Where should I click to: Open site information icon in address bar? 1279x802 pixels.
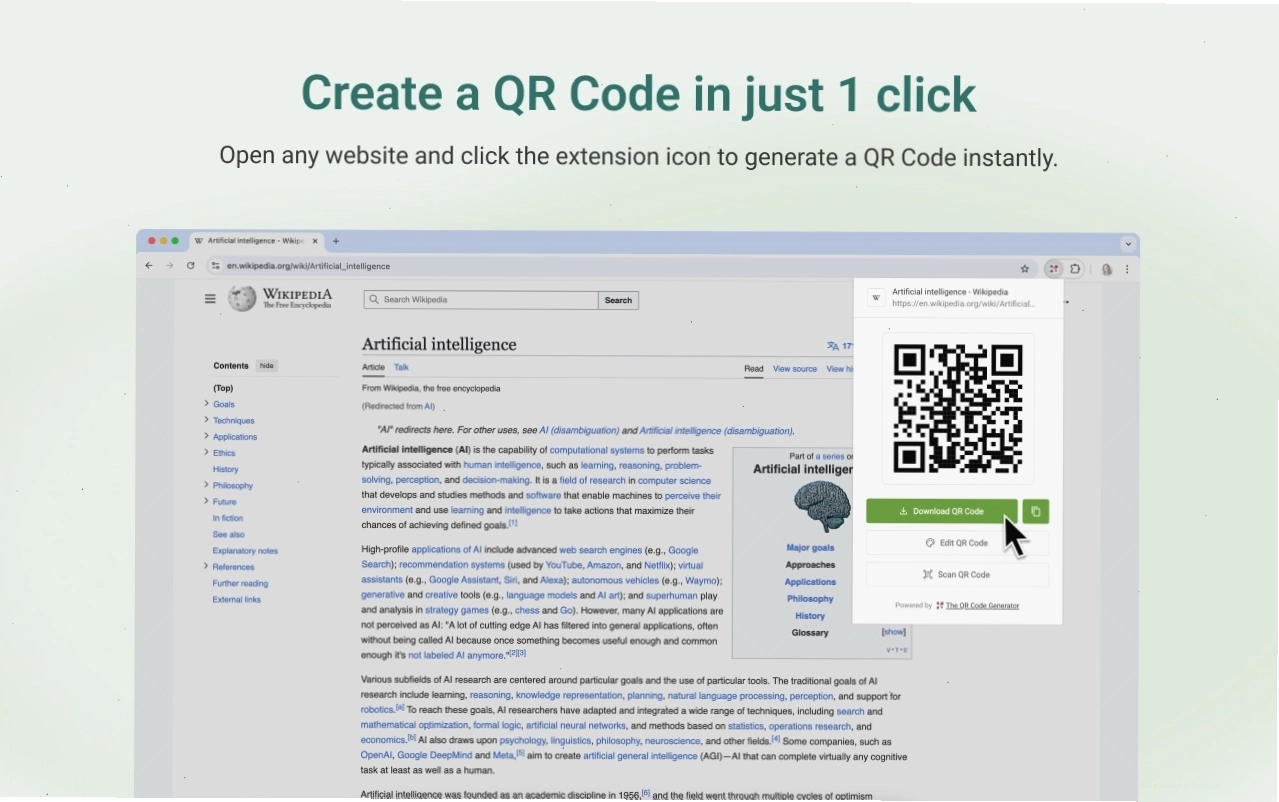tap(216, 266)
